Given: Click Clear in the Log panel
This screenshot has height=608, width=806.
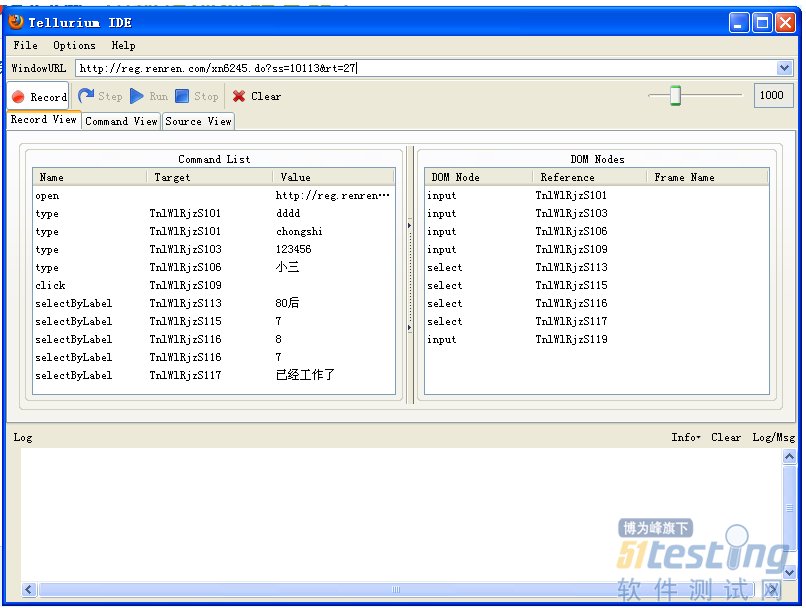Looking at the screenshot, I should tap(726, 437).
